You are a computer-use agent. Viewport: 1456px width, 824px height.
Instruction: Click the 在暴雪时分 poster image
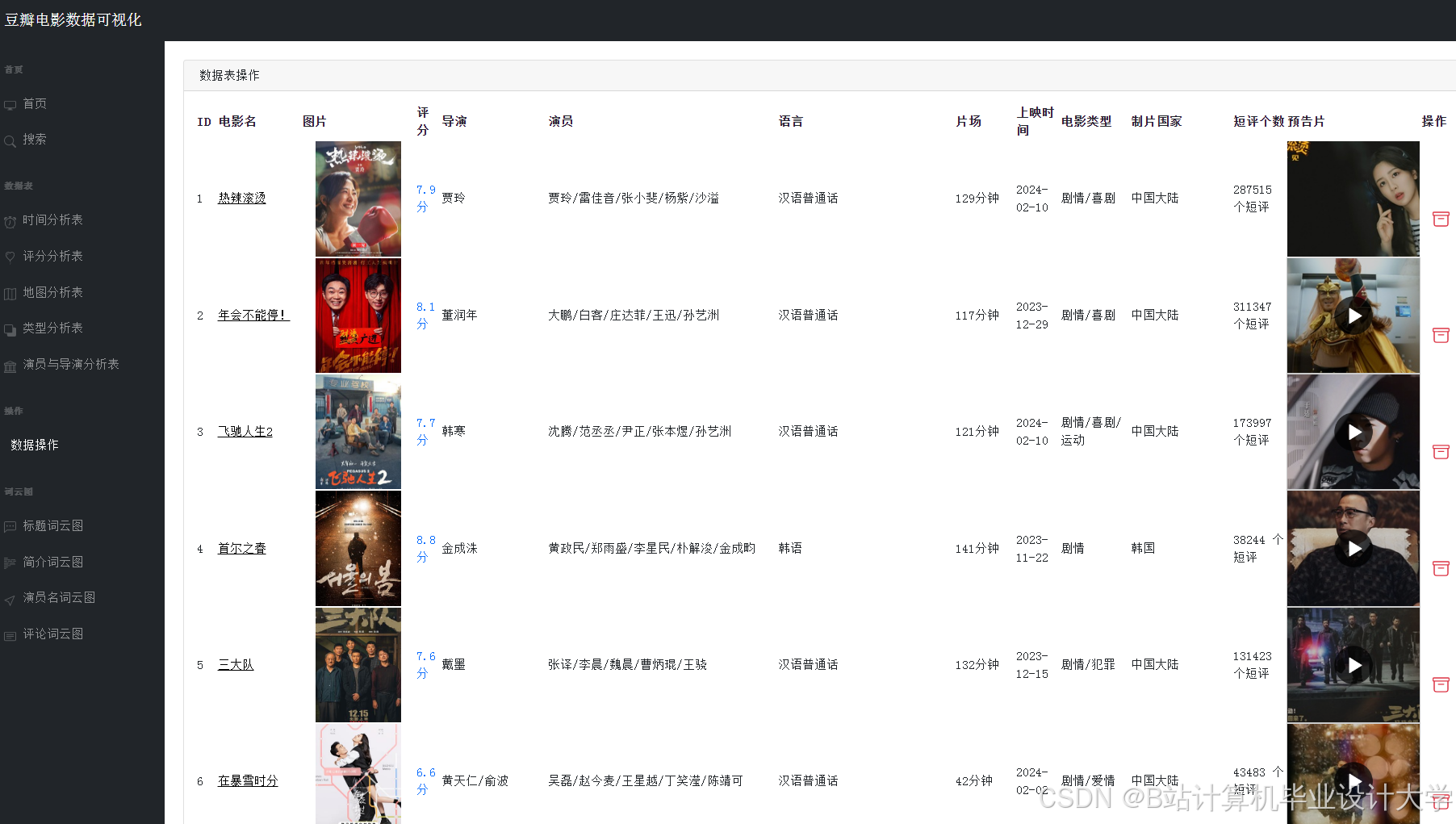pyautogui.click(x=358, y=774)
